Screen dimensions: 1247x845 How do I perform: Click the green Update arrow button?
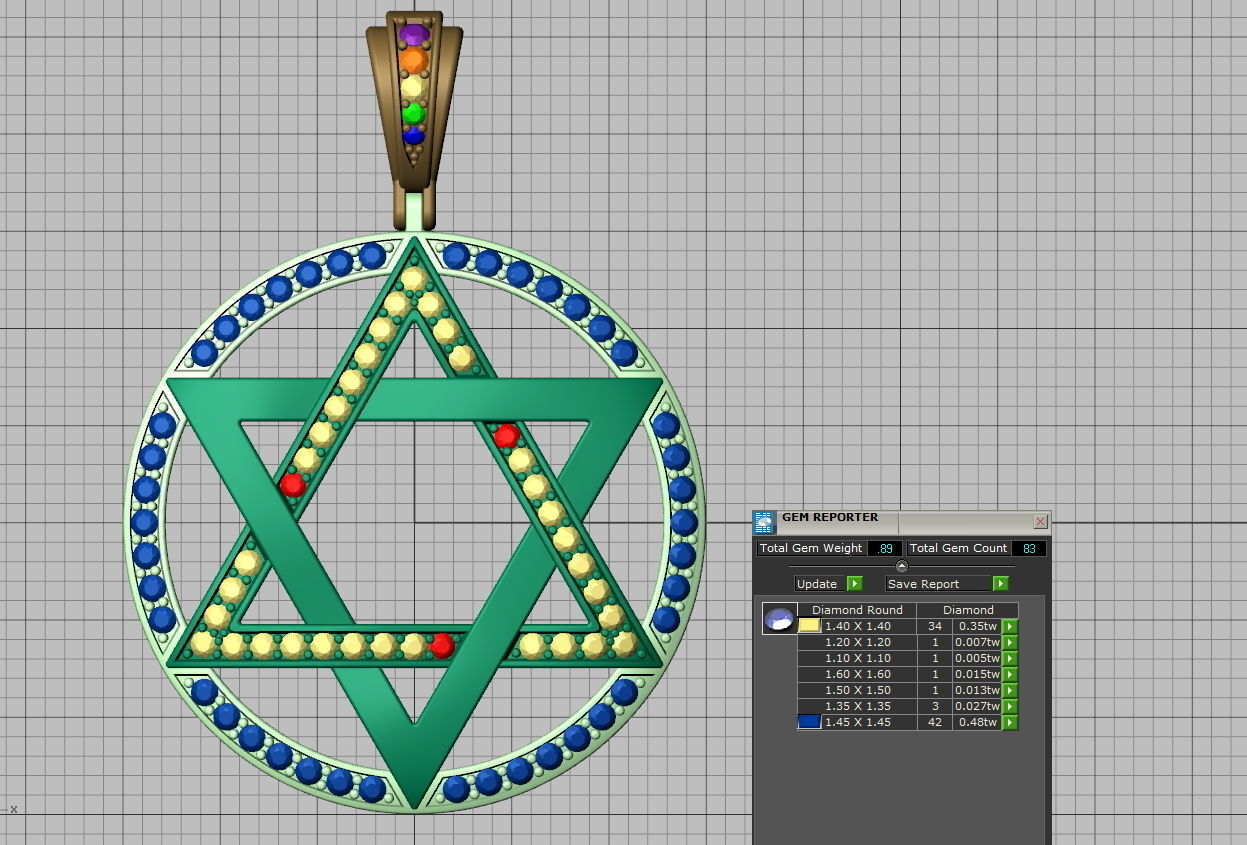[854, 583]
